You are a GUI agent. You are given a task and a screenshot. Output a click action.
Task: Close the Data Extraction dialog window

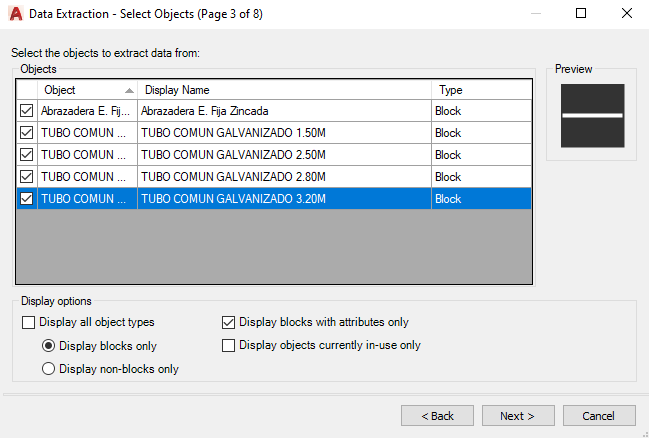point(626,14)
